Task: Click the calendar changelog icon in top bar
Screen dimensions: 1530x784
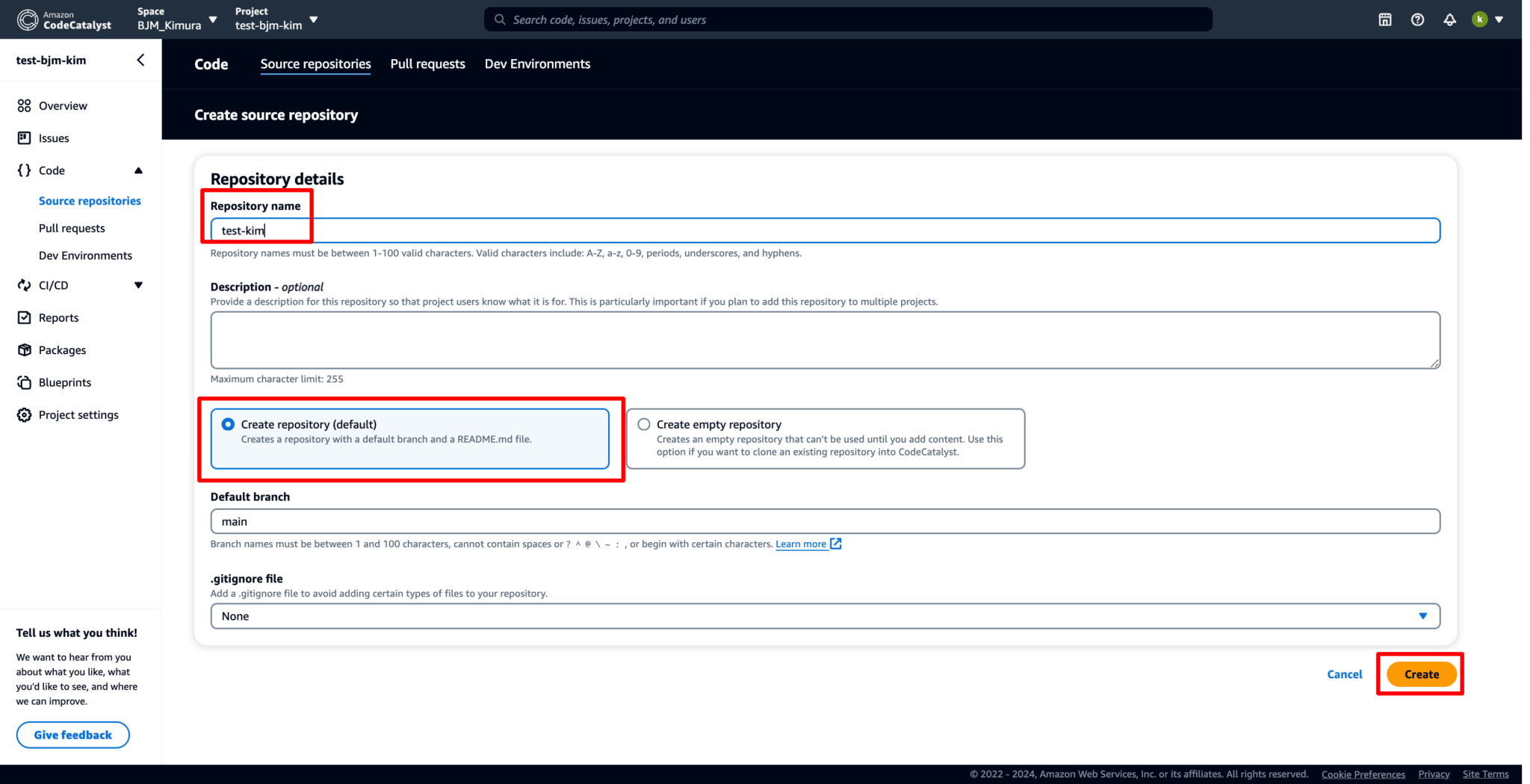Action: [1384, 19]
